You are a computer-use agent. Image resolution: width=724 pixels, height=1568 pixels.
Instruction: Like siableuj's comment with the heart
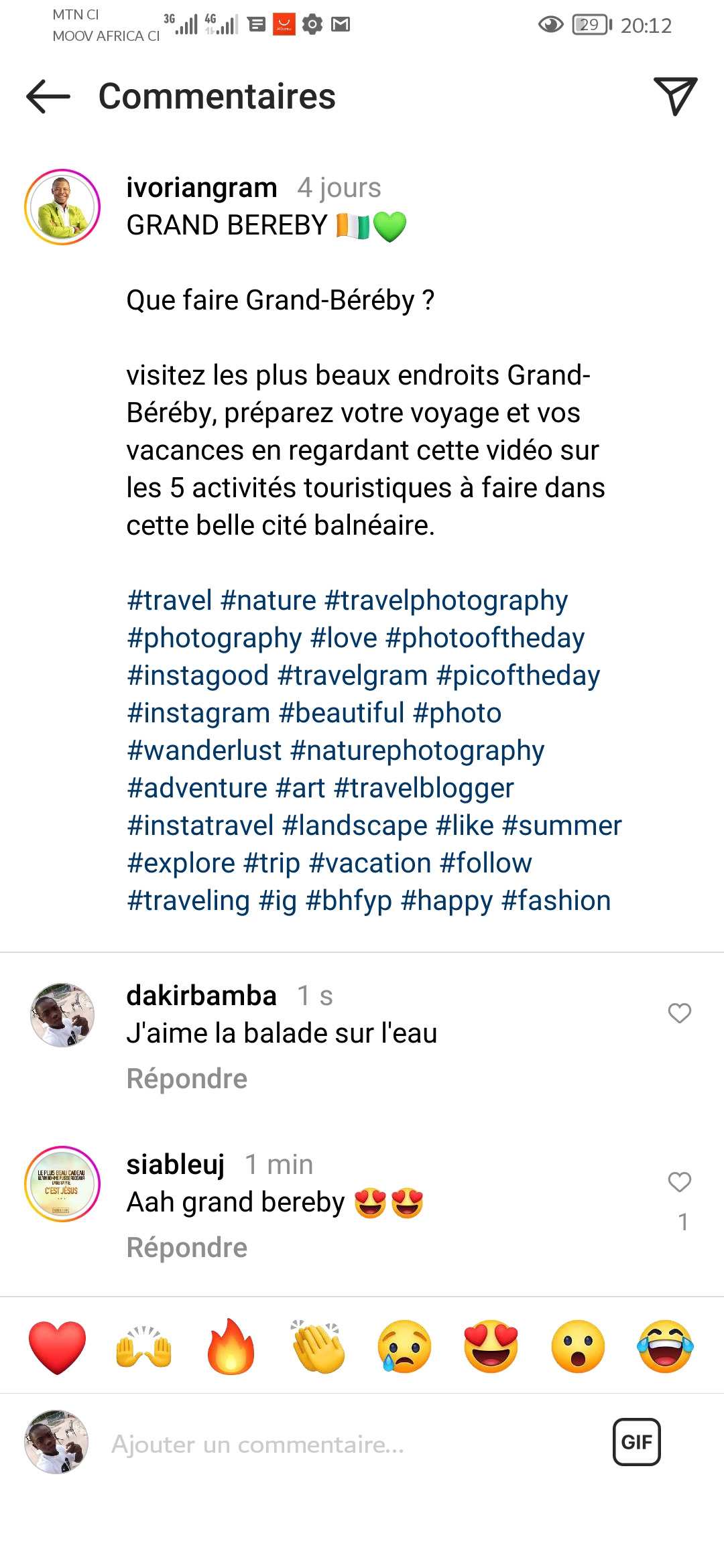pos(679,1182)
